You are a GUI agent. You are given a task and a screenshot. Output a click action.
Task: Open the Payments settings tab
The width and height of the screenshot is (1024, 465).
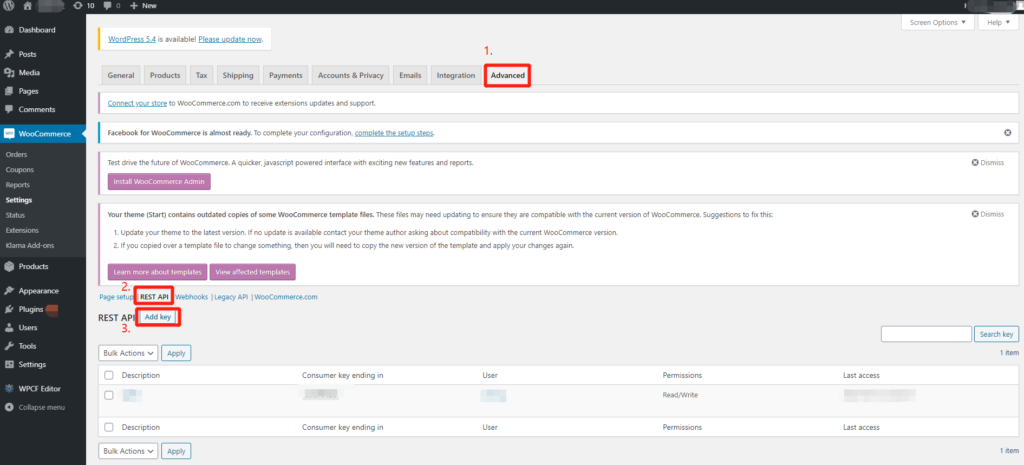pos(286,75)
